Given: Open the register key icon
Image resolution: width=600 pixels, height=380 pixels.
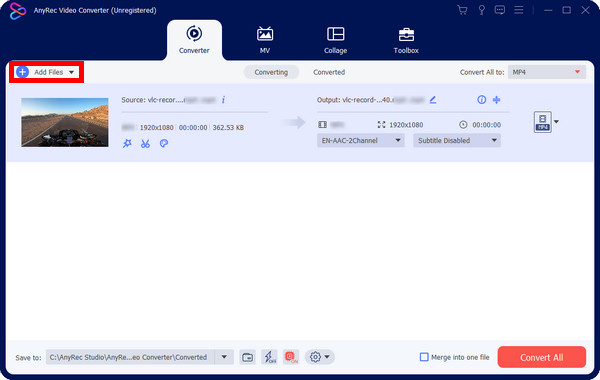Looking at the screenshot, I should (481, 10).
